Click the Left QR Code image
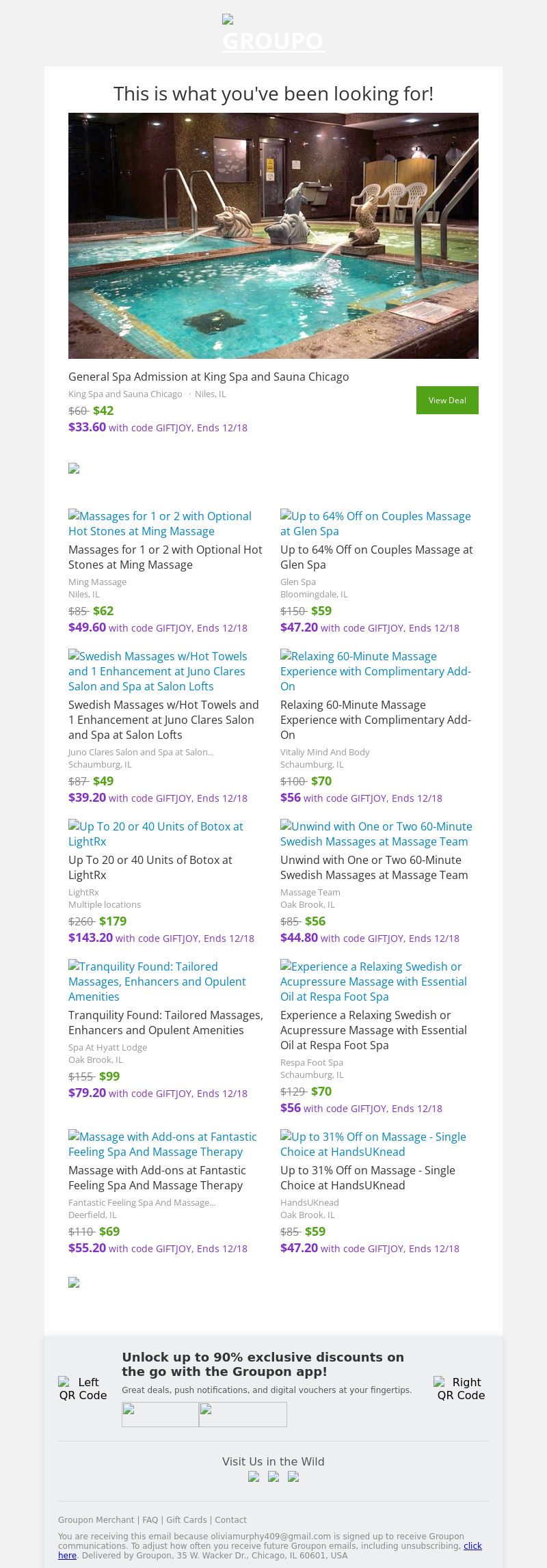Image resolution: width=547 pixels, height=1568 pixels. tap(83, 1388)
